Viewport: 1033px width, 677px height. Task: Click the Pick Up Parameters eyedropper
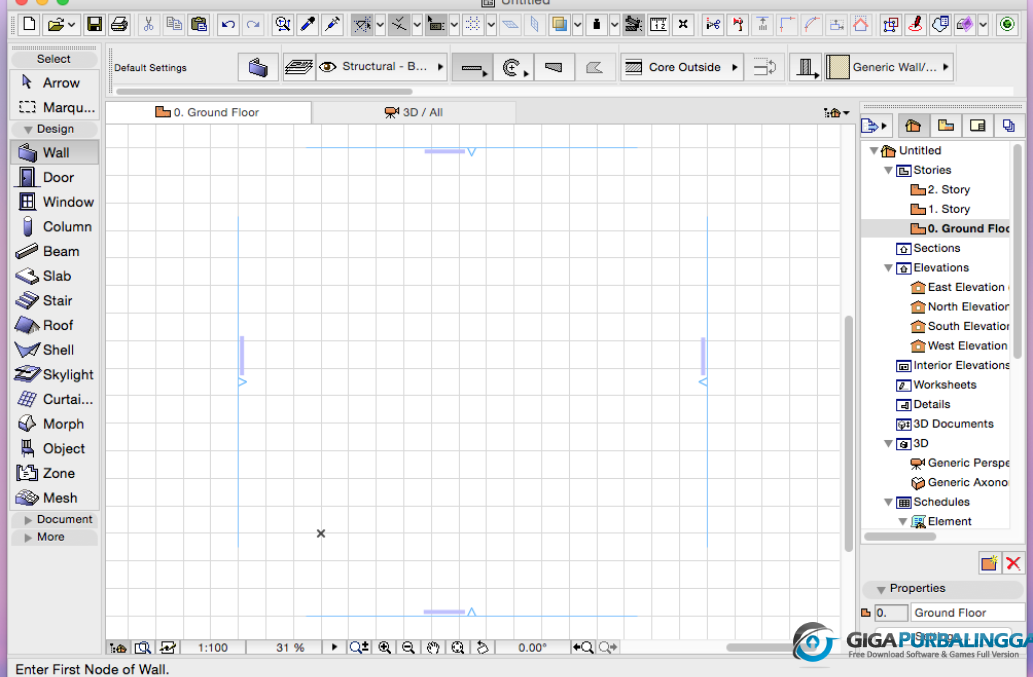(x=307, y=25)
